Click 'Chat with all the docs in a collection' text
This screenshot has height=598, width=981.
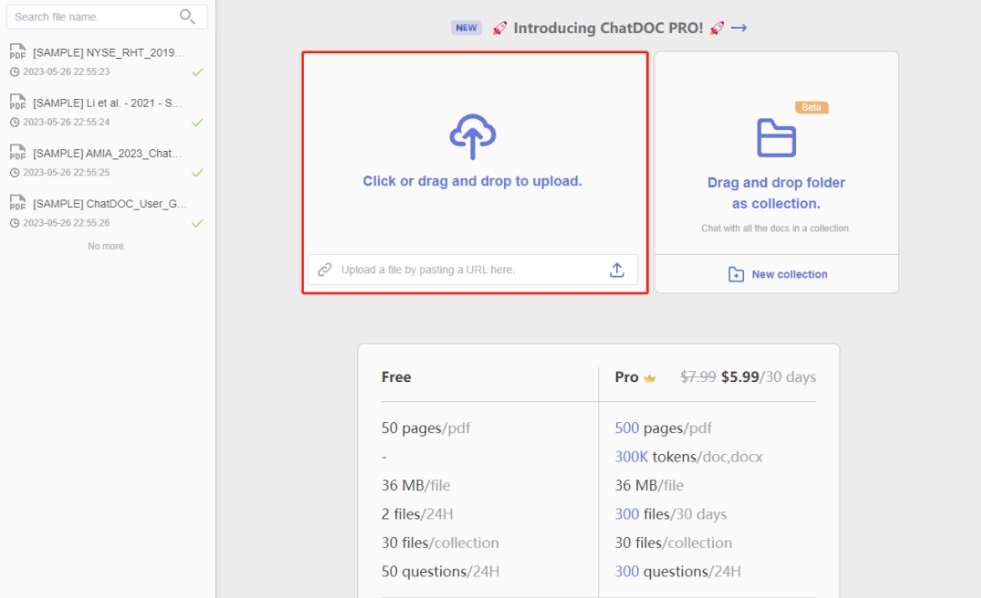pos(776,228)
